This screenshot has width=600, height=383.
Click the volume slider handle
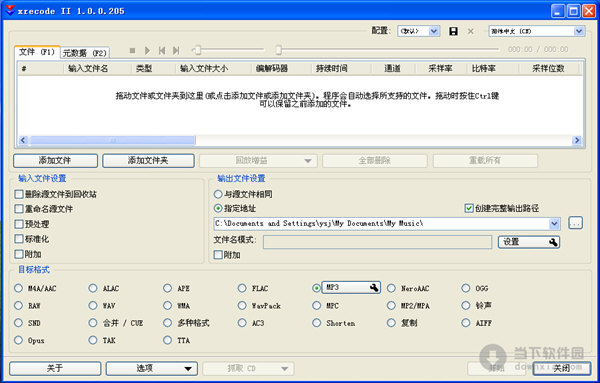[x=197, y=50]
